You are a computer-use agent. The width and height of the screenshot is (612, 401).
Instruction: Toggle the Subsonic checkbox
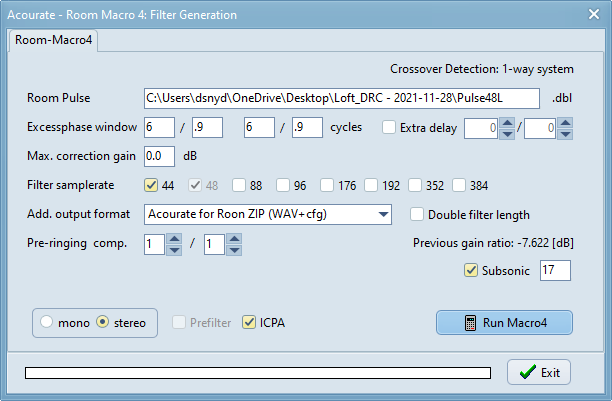point(471,270)
